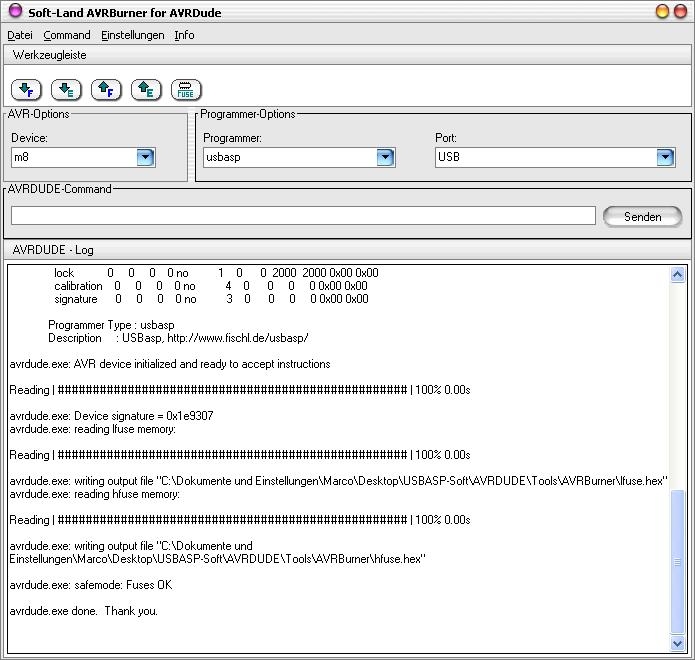Click the AVRBurner app icon in title bar
The height and width of the screenshot is (660, 695).
point(15,12)
